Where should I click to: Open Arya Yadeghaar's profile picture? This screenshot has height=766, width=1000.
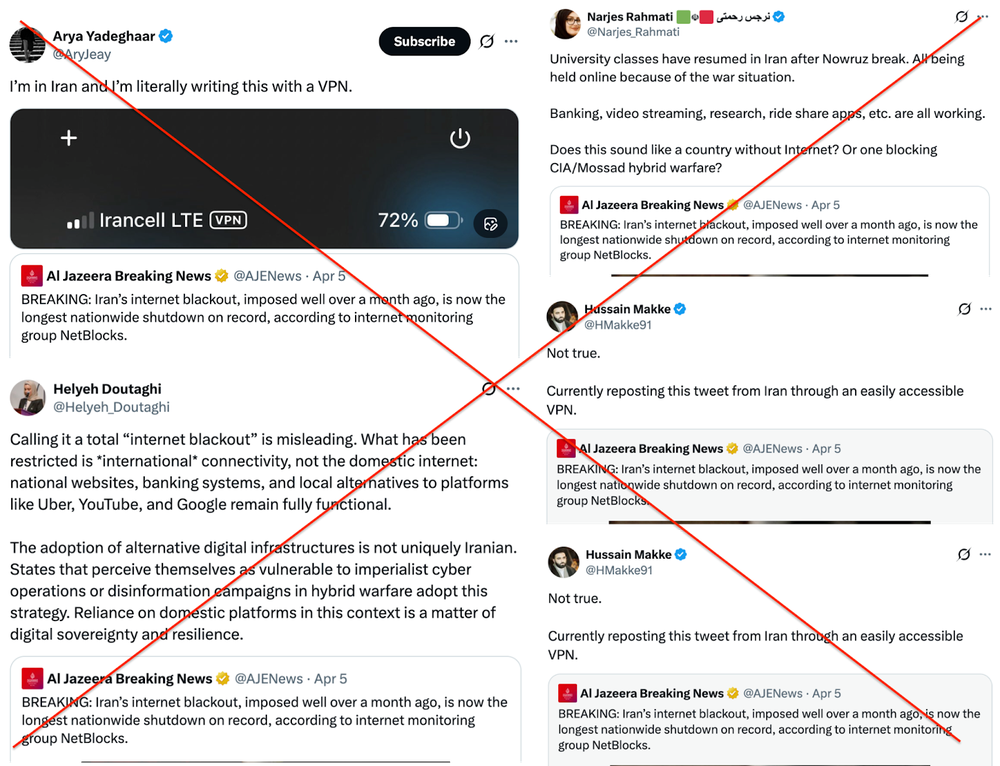[28, 45]
